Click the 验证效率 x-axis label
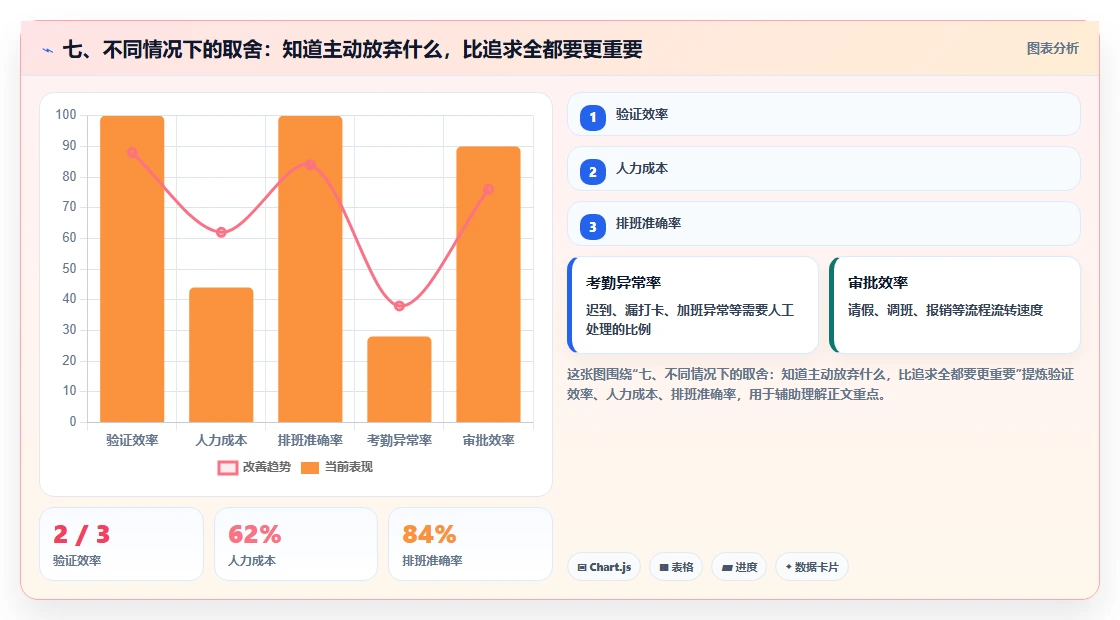 click(132, 441)
